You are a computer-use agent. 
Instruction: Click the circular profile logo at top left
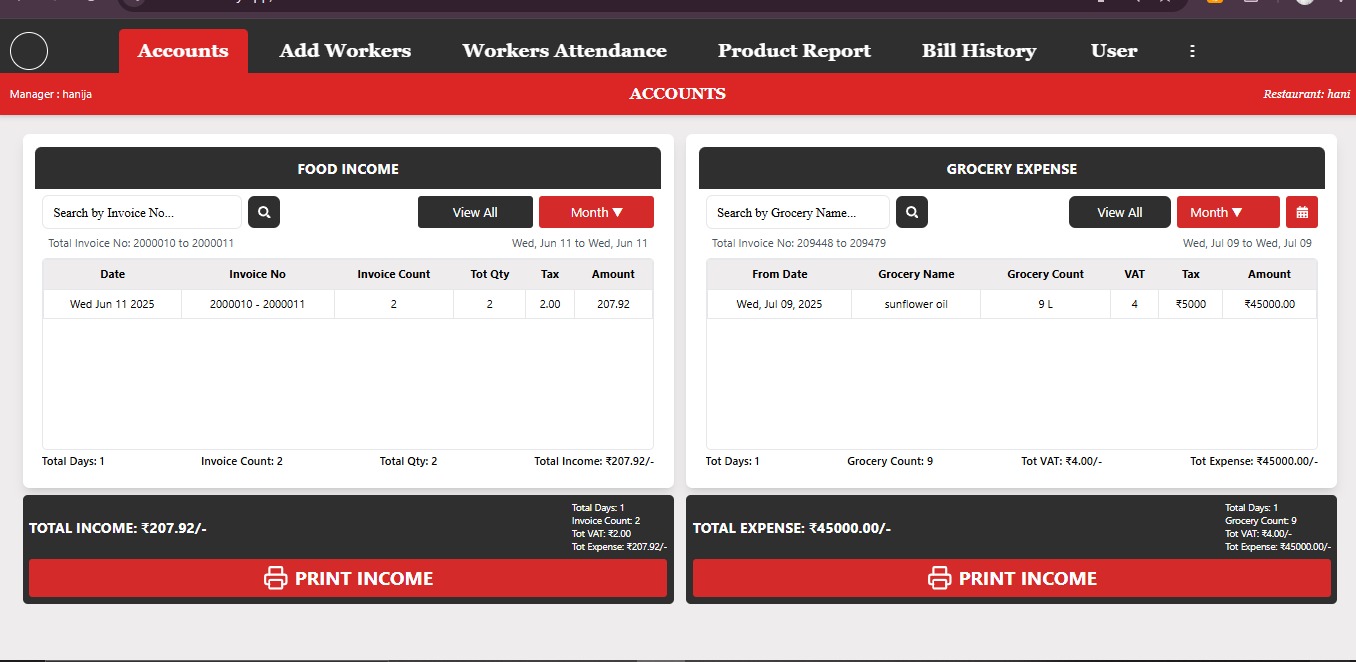(29, 51)
